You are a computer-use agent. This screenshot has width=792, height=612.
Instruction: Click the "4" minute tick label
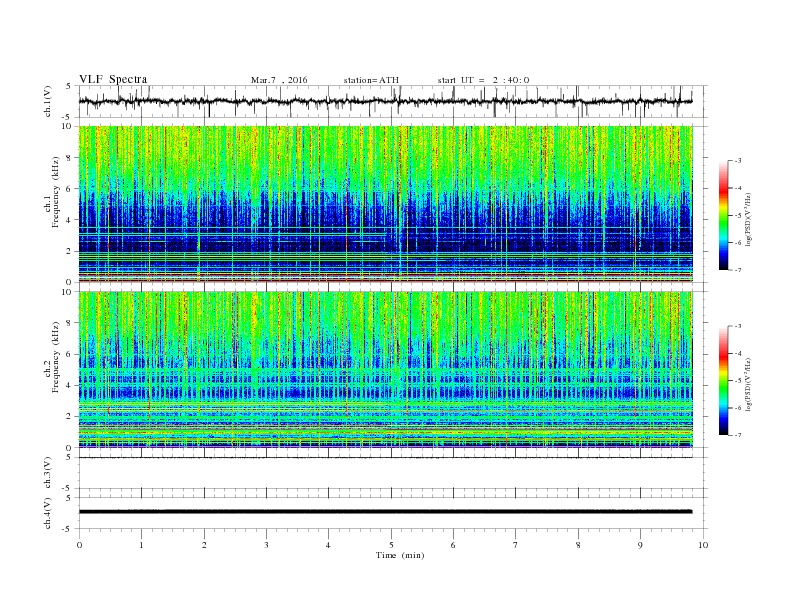[x=328, y=545]
